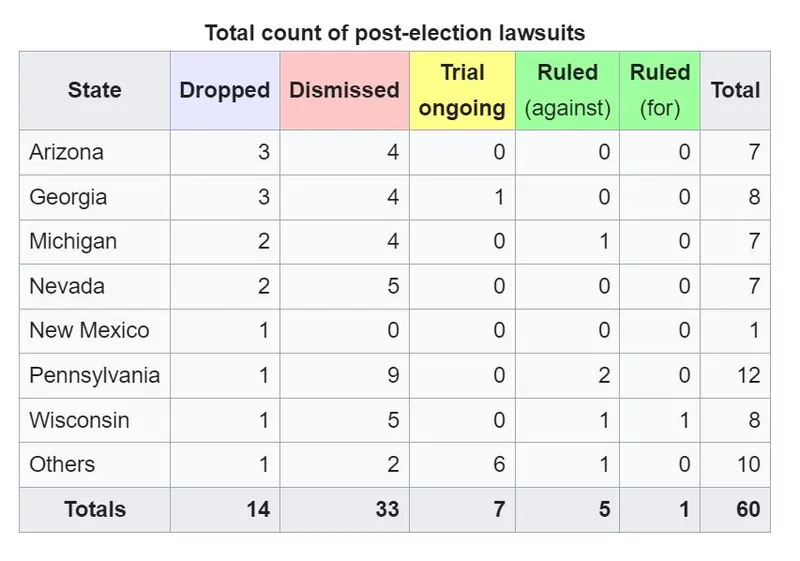Screen dimensions: 800x561
Task: Select the New Mexico row label
Action: click(89, 330)
